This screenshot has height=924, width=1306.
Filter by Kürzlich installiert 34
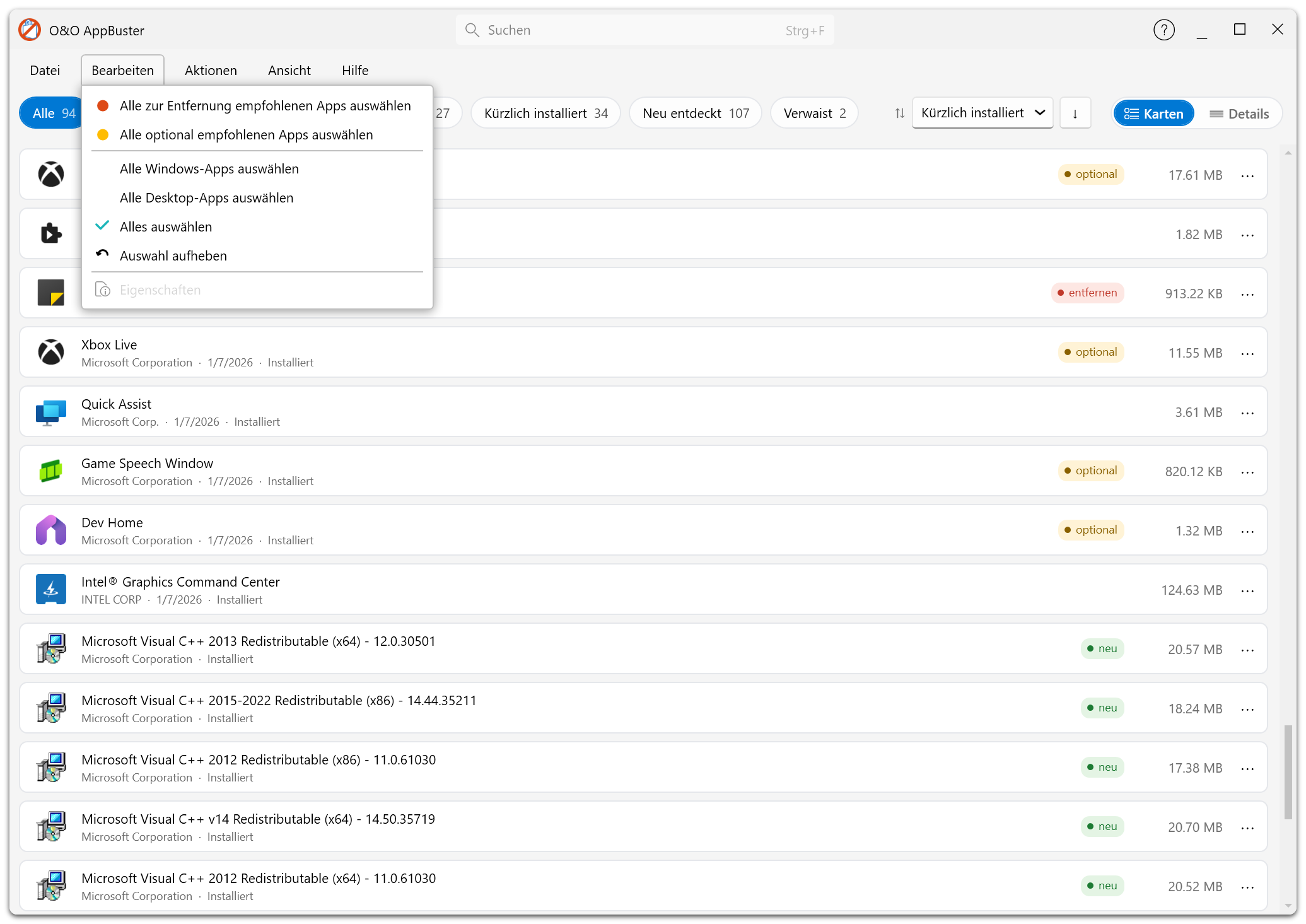point(545,114)
